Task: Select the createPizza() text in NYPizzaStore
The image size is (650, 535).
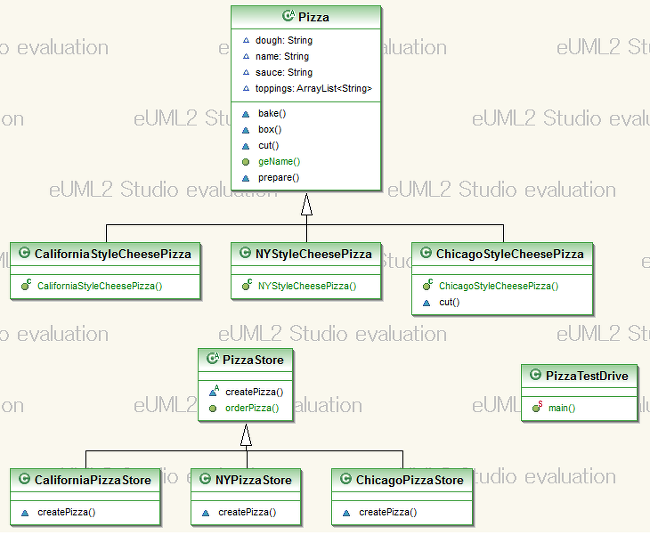Action: point(247,513)
